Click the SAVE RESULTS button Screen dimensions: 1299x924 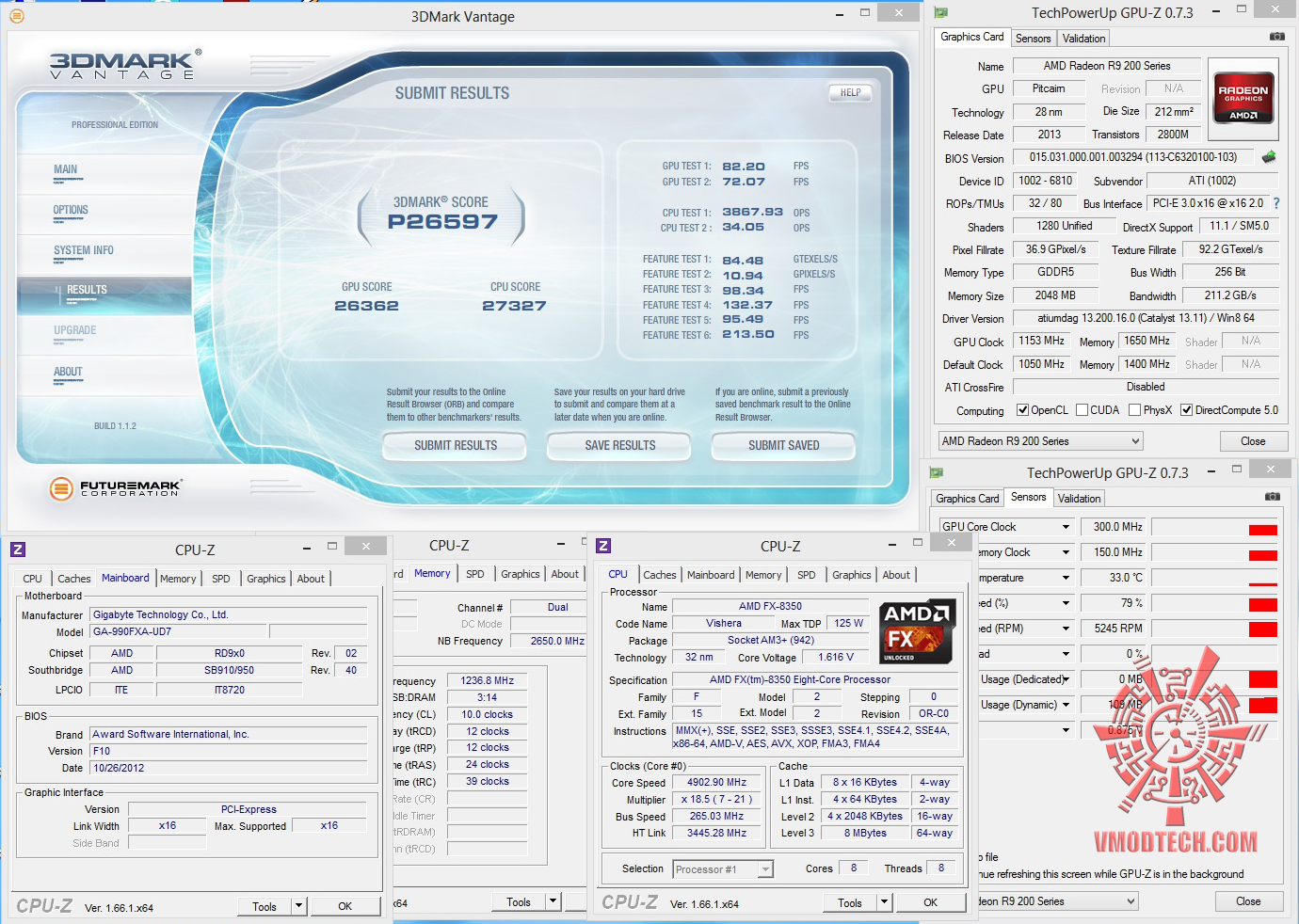619,446
